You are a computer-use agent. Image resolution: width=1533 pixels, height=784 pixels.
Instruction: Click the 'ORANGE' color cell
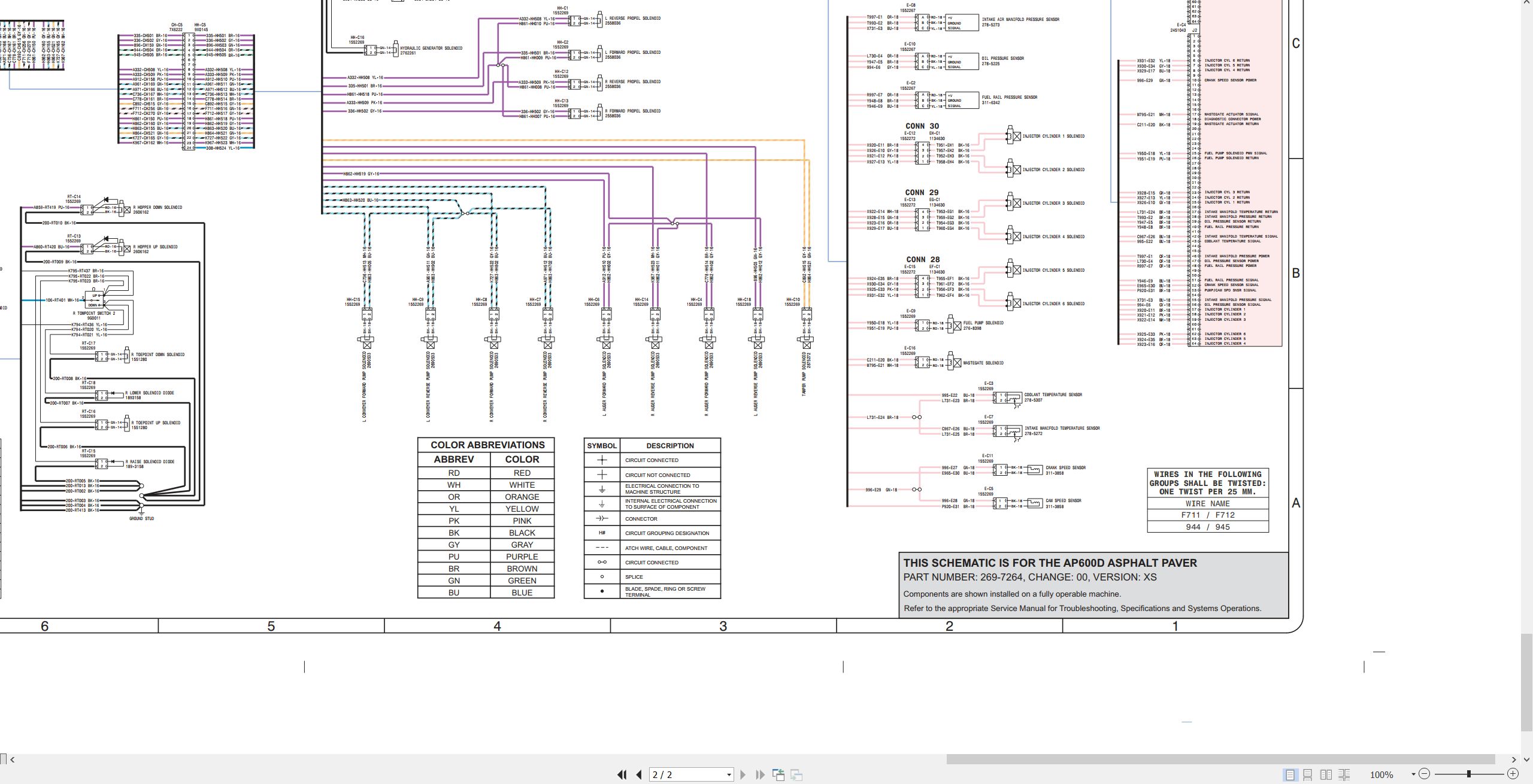522,497
